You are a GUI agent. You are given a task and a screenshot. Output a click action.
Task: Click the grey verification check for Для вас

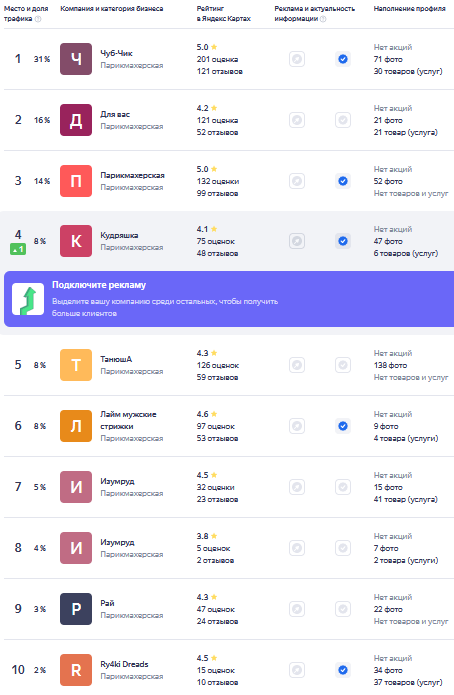point(343,120)
